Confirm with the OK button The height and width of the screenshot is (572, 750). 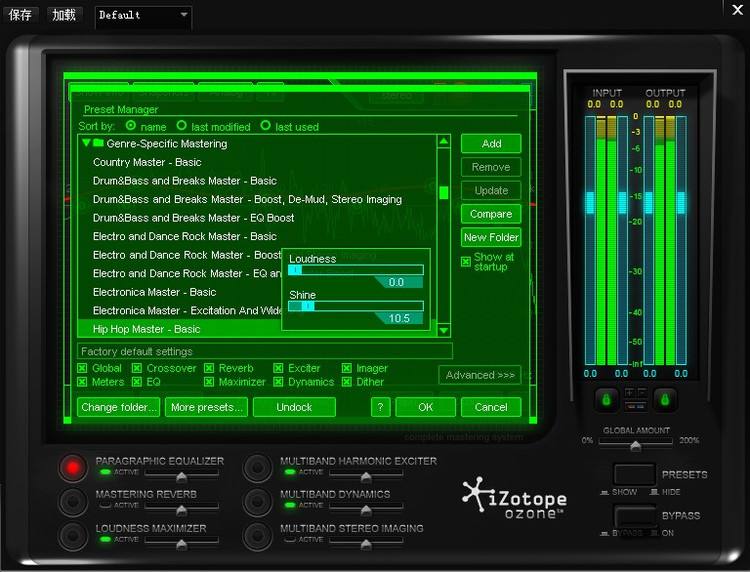coord(426,407)
